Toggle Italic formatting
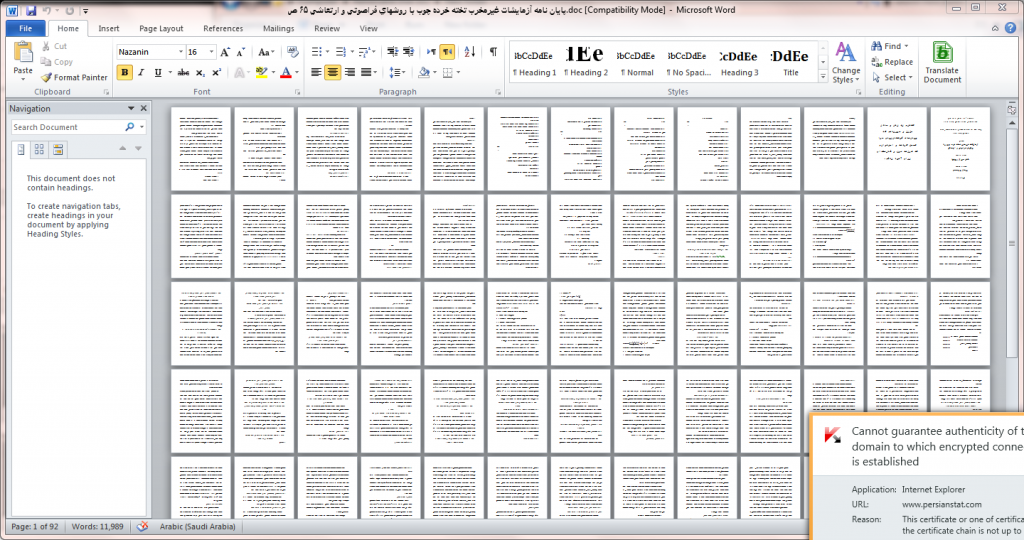 (141, 73)
